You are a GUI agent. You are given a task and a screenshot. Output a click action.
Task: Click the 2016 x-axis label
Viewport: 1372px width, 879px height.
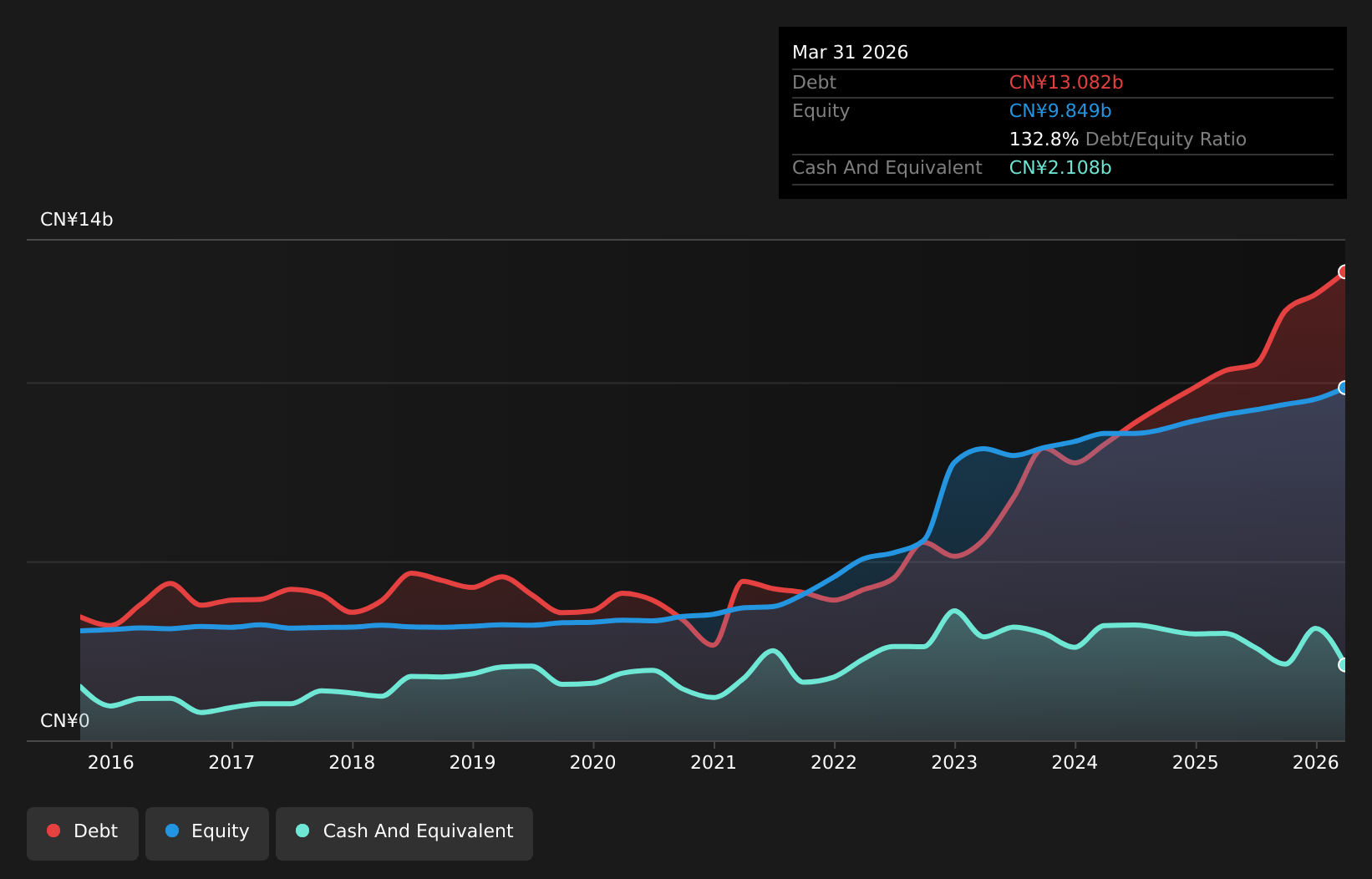(111, 763)
